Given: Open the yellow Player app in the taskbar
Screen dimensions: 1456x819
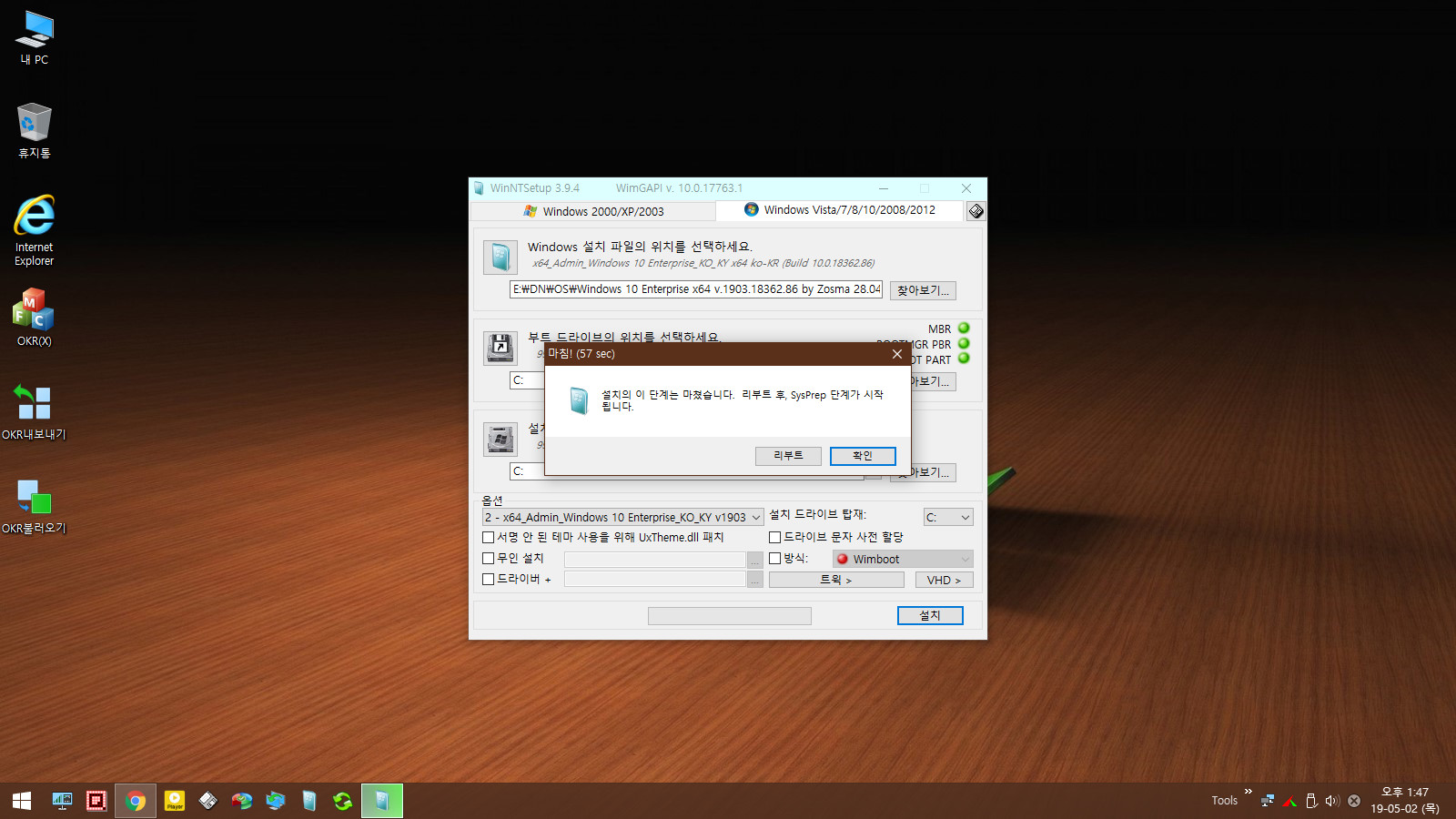Looking at the screenshot, I should [175, 801].
